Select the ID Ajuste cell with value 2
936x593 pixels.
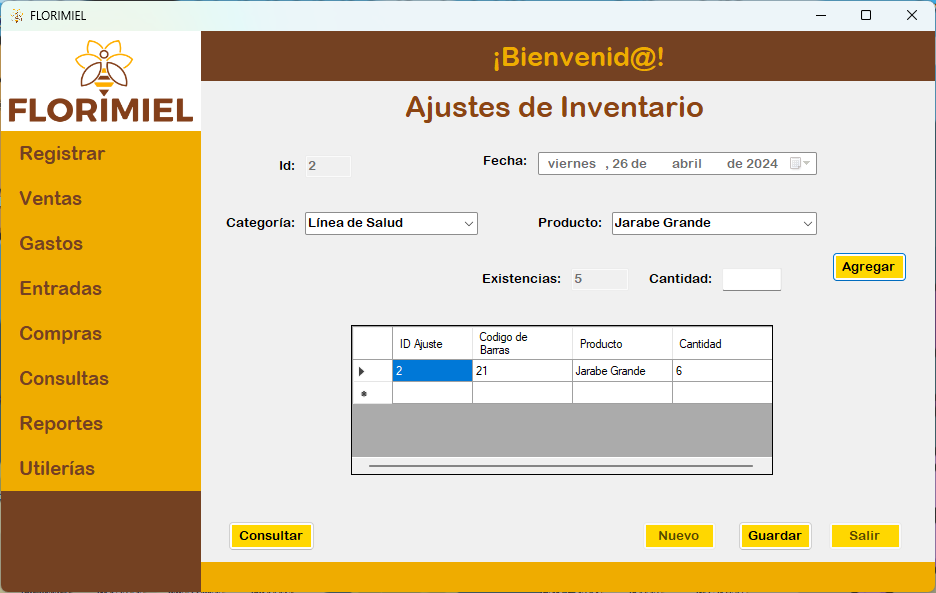[431, 371]
